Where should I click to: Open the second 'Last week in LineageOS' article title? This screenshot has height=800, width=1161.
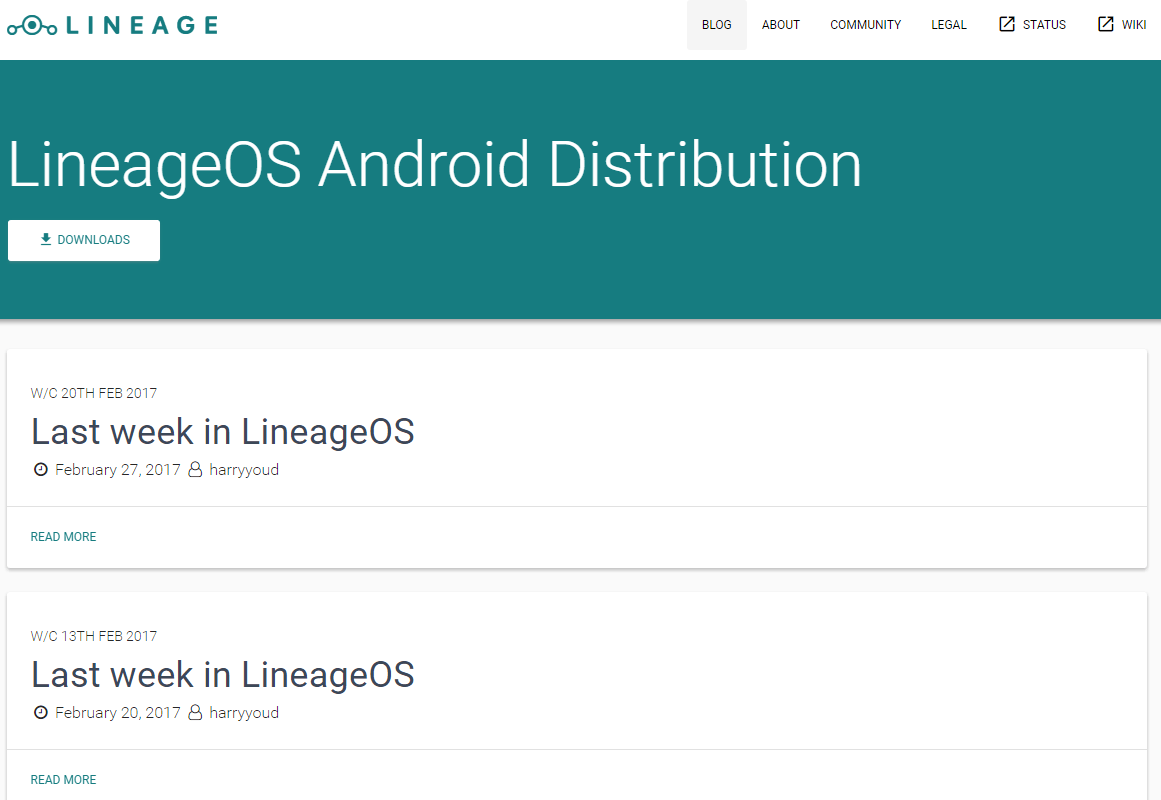point(223,674)
